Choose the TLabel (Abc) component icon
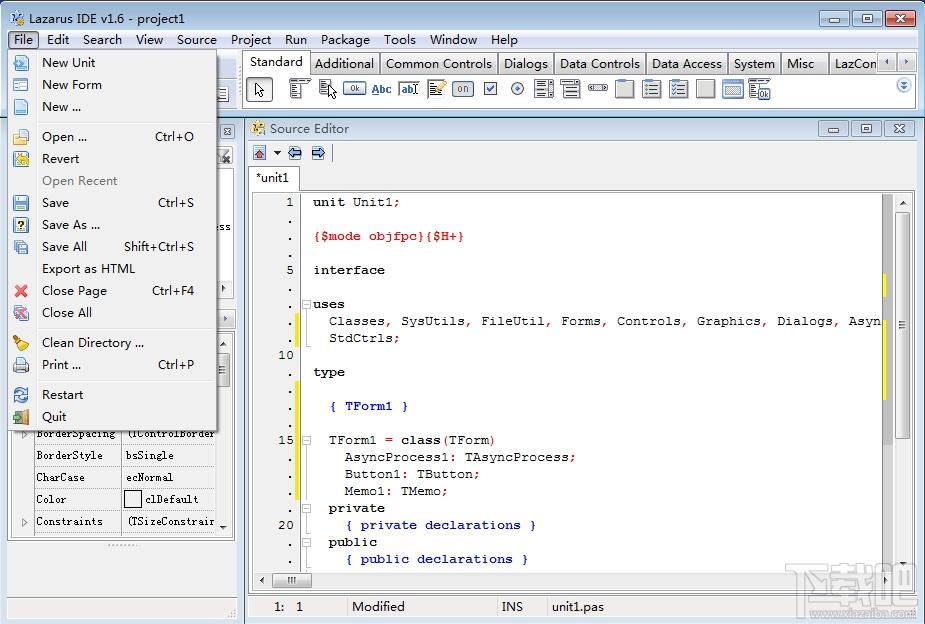The height and width of the screenshot is (624, 925). (x=381, y=89)
